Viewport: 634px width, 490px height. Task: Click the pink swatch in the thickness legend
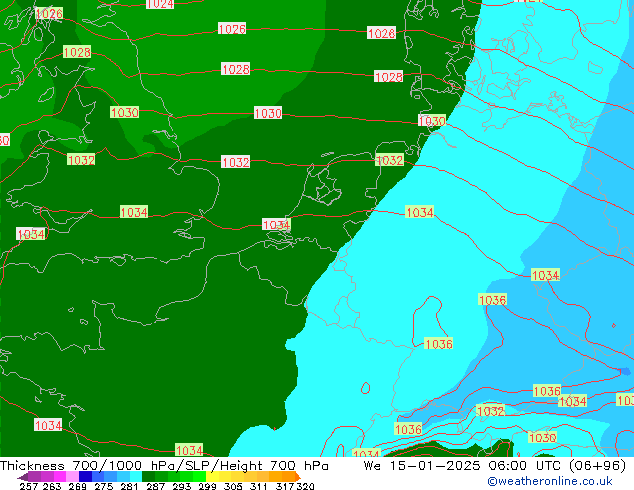71,476
